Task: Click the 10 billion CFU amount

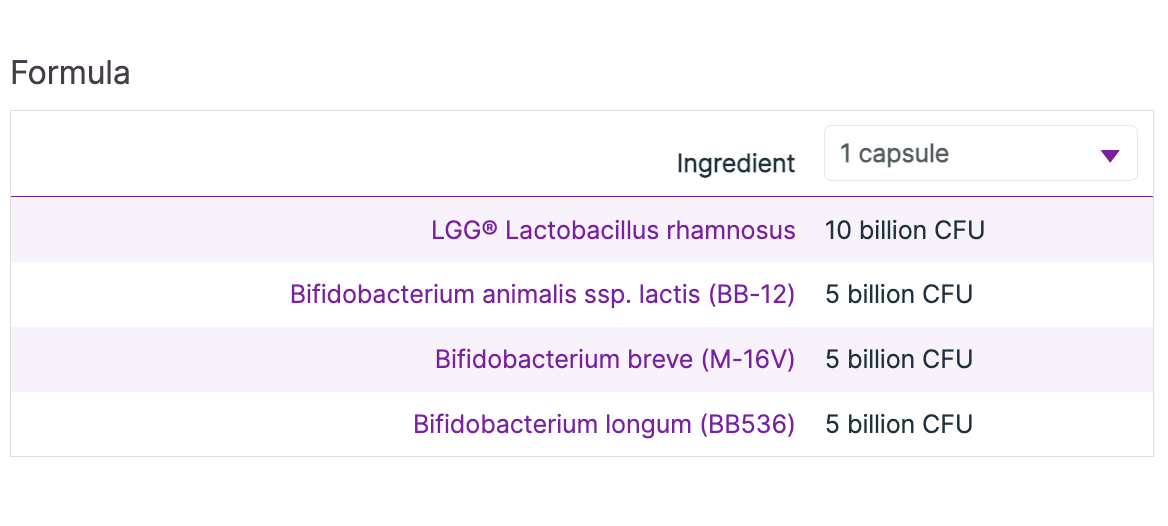Action: 904,231
